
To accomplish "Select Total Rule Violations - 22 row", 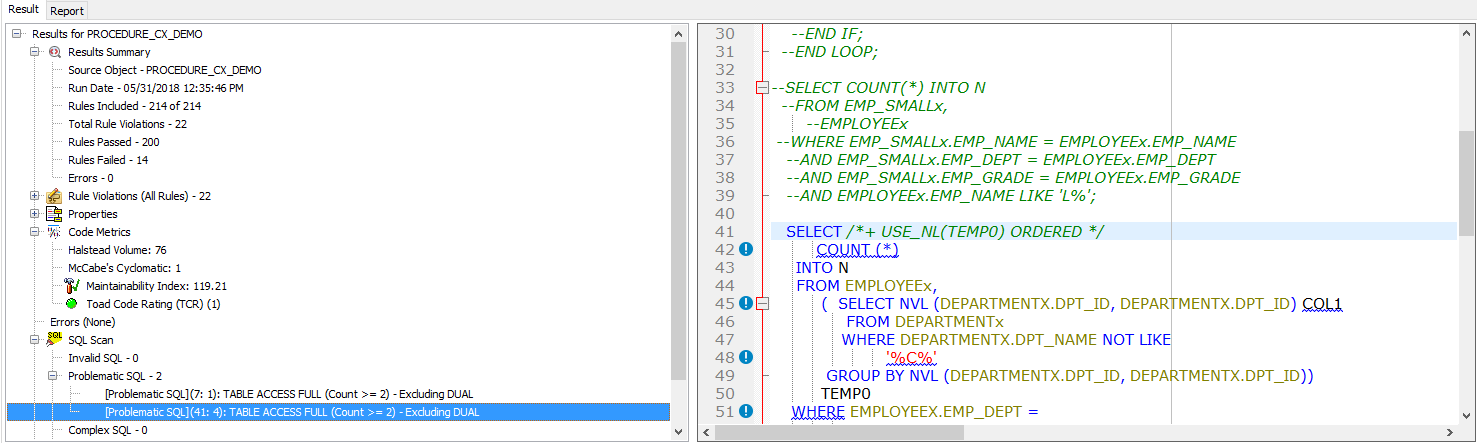I will click(128, 124).
